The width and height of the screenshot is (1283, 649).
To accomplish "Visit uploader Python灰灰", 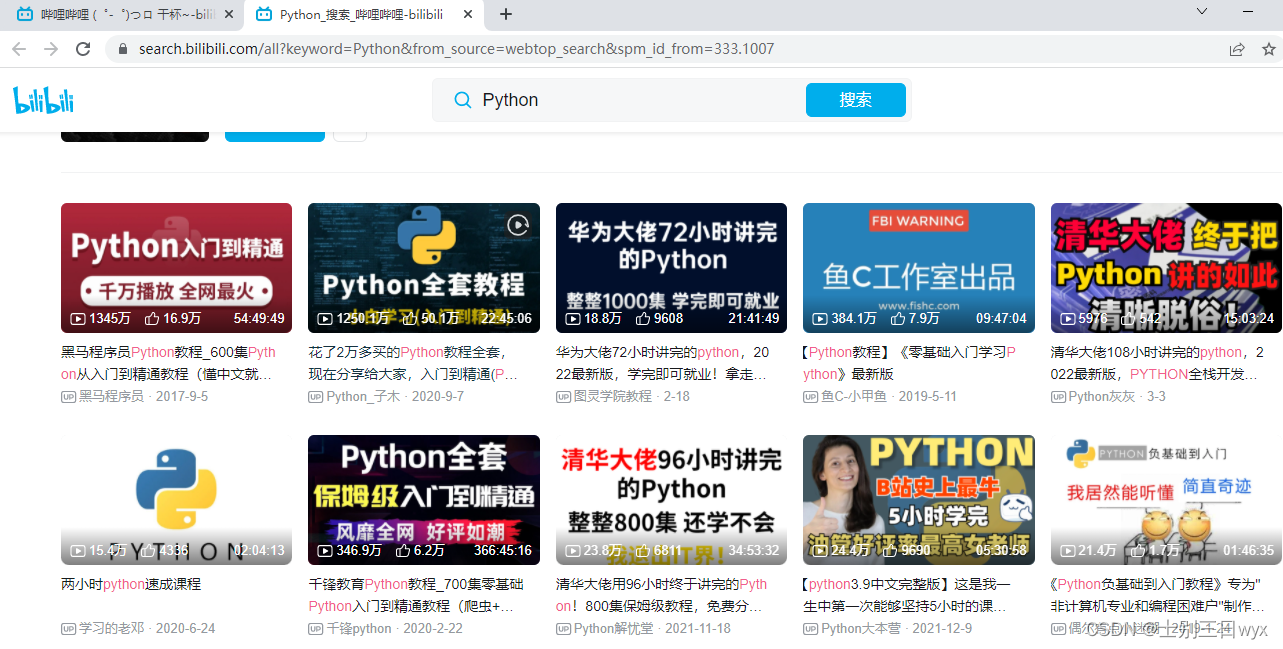I will pos(1102,397).
